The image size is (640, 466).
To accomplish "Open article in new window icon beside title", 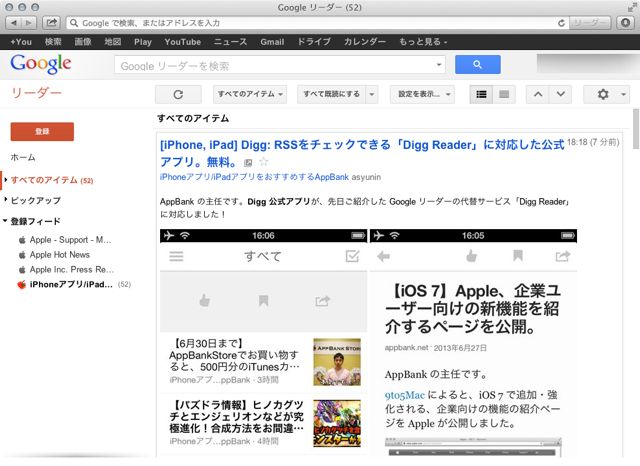I will 248,163.
